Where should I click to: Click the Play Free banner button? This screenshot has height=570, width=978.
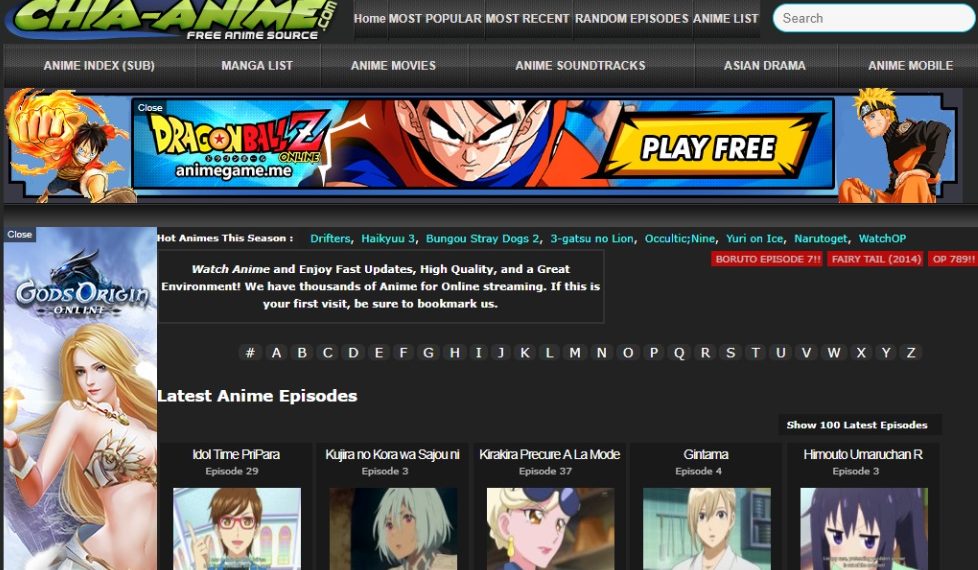[x=708, y=149]
